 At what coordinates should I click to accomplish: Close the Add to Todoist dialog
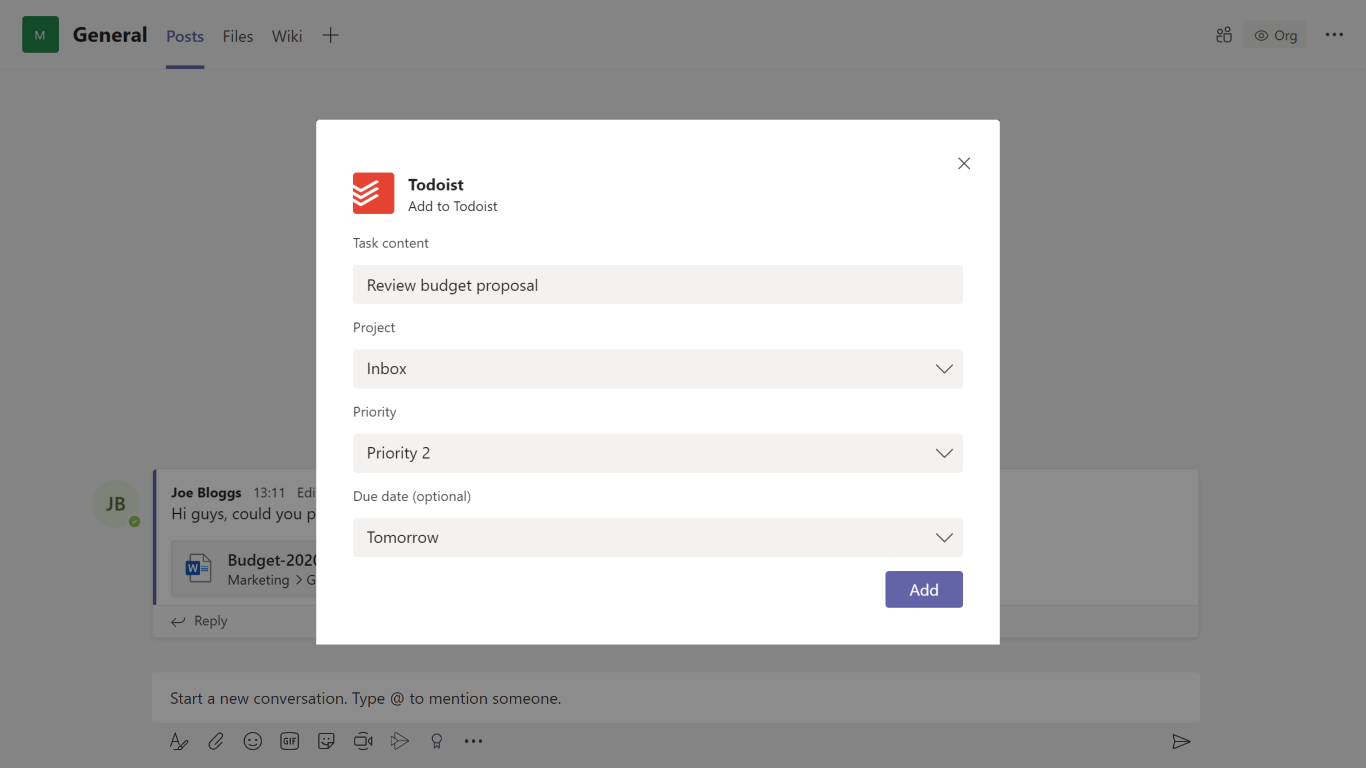[964, 163]
